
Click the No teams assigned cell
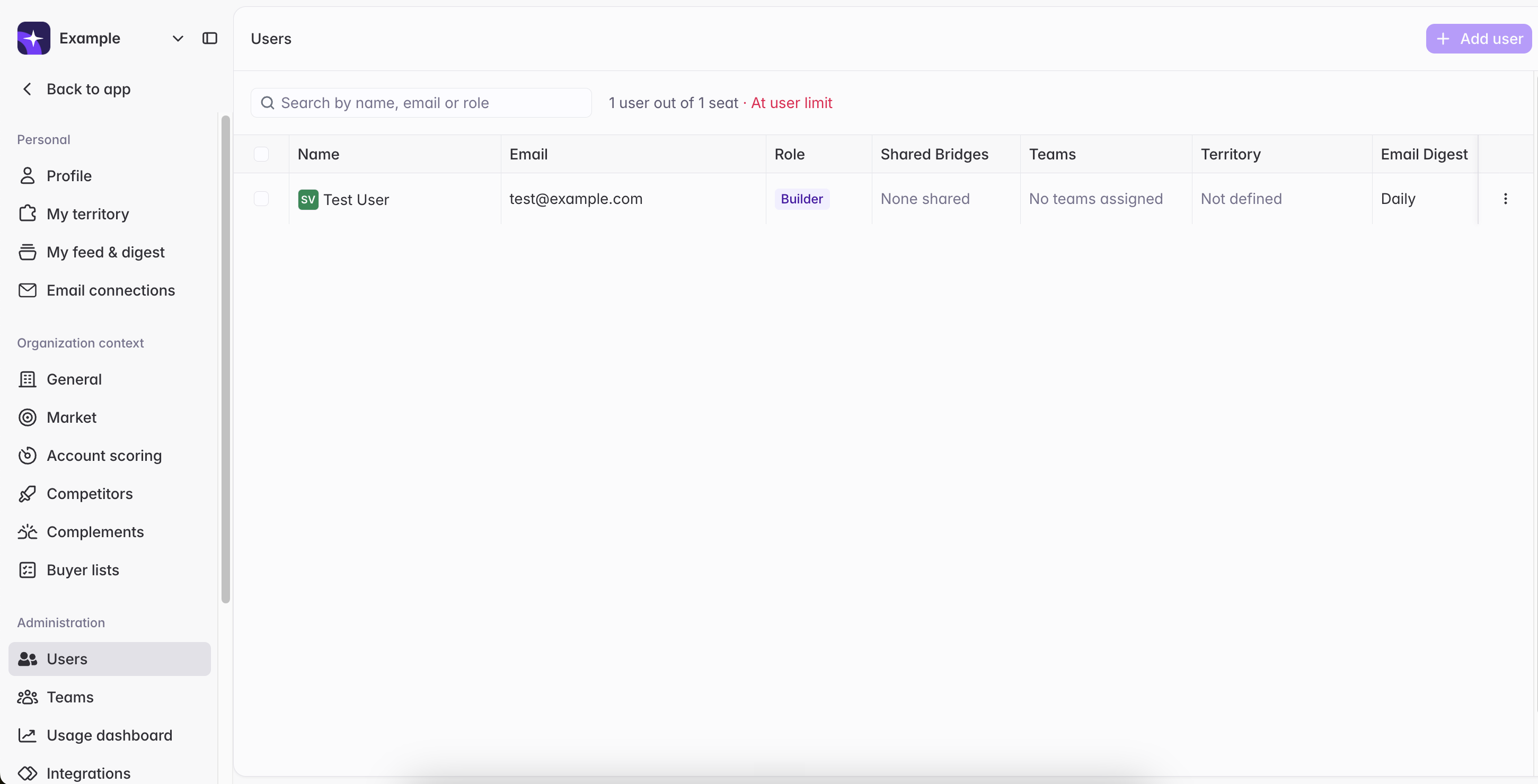pos(1107,199)
